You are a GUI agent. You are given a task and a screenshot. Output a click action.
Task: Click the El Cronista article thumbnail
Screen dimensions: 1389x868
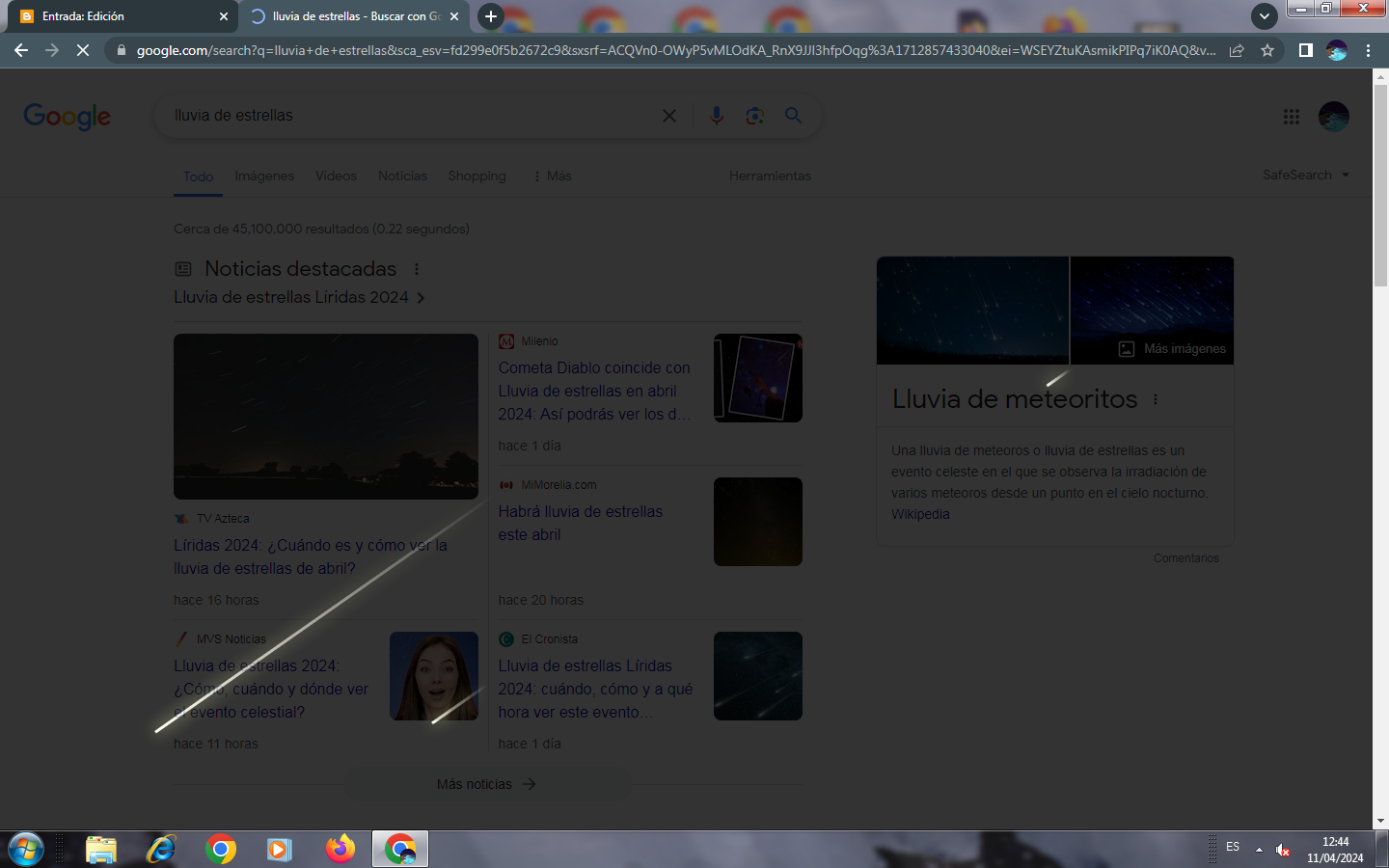pos(758,676)
